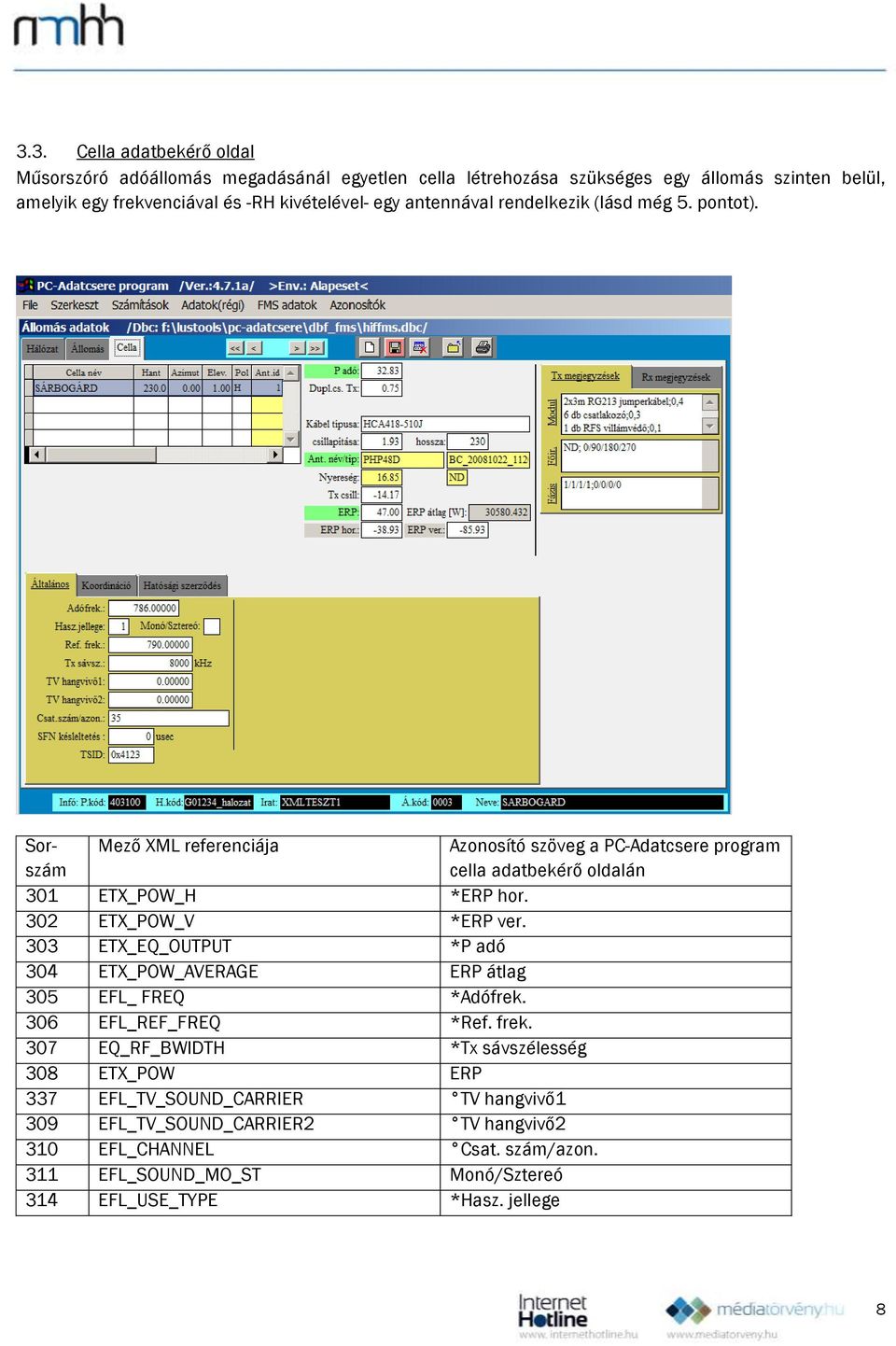Viewport: 896px width, 1346px height.
Task: Open the Azonosítók menu
Action: tap(357, 305)
